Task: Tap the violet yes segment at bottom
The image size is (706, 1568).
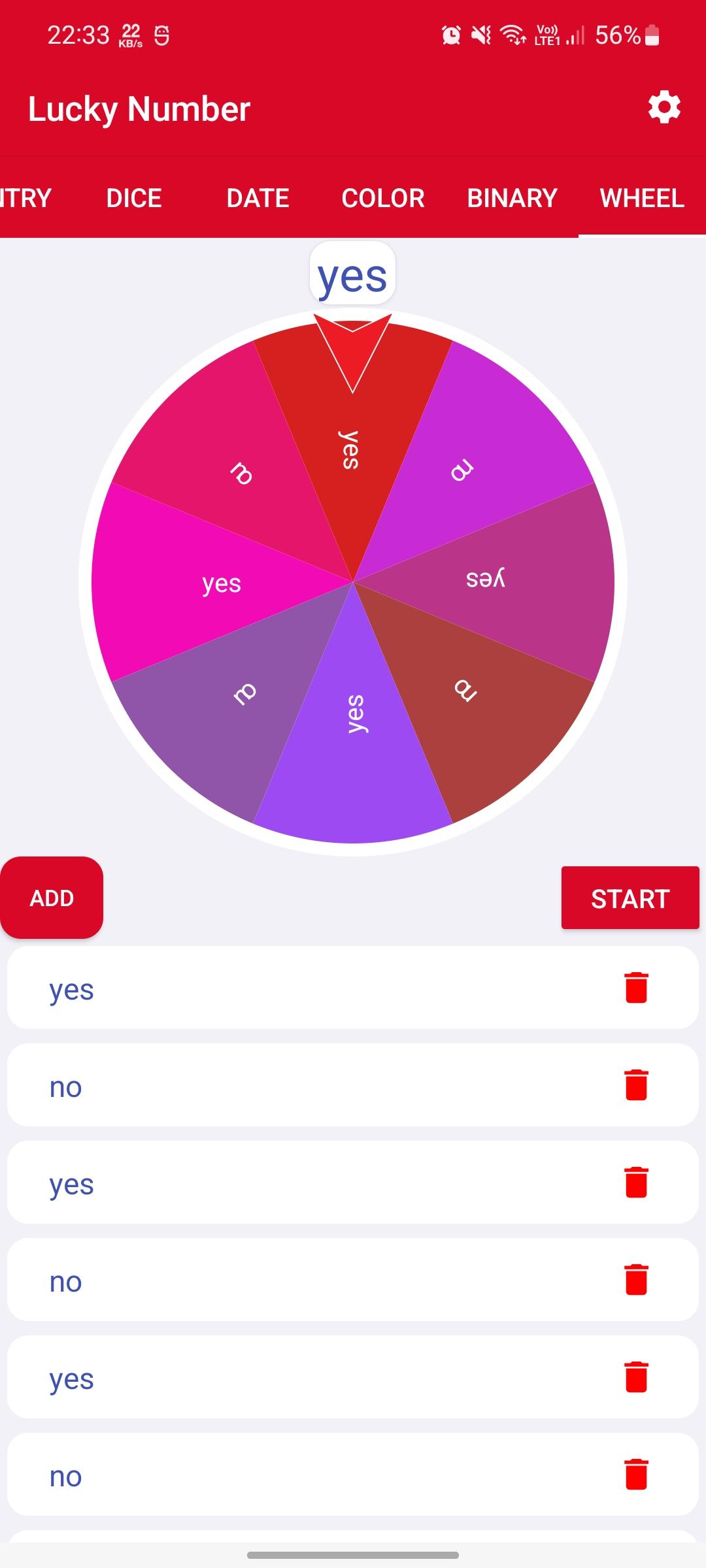Action: click(353, 751)
